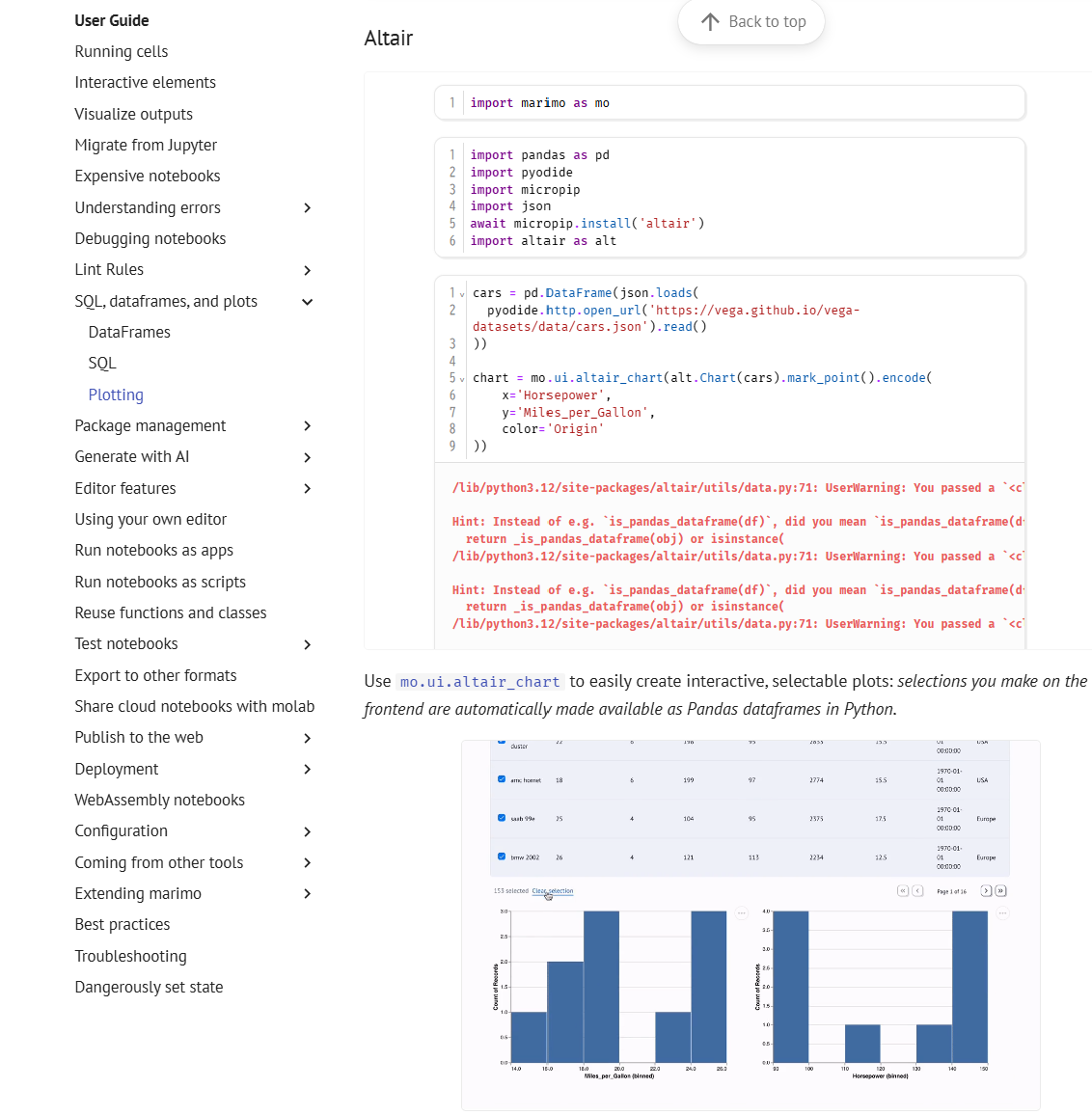Open Best practices page
1092x1115 pixels.
click(x=123, y=924)
